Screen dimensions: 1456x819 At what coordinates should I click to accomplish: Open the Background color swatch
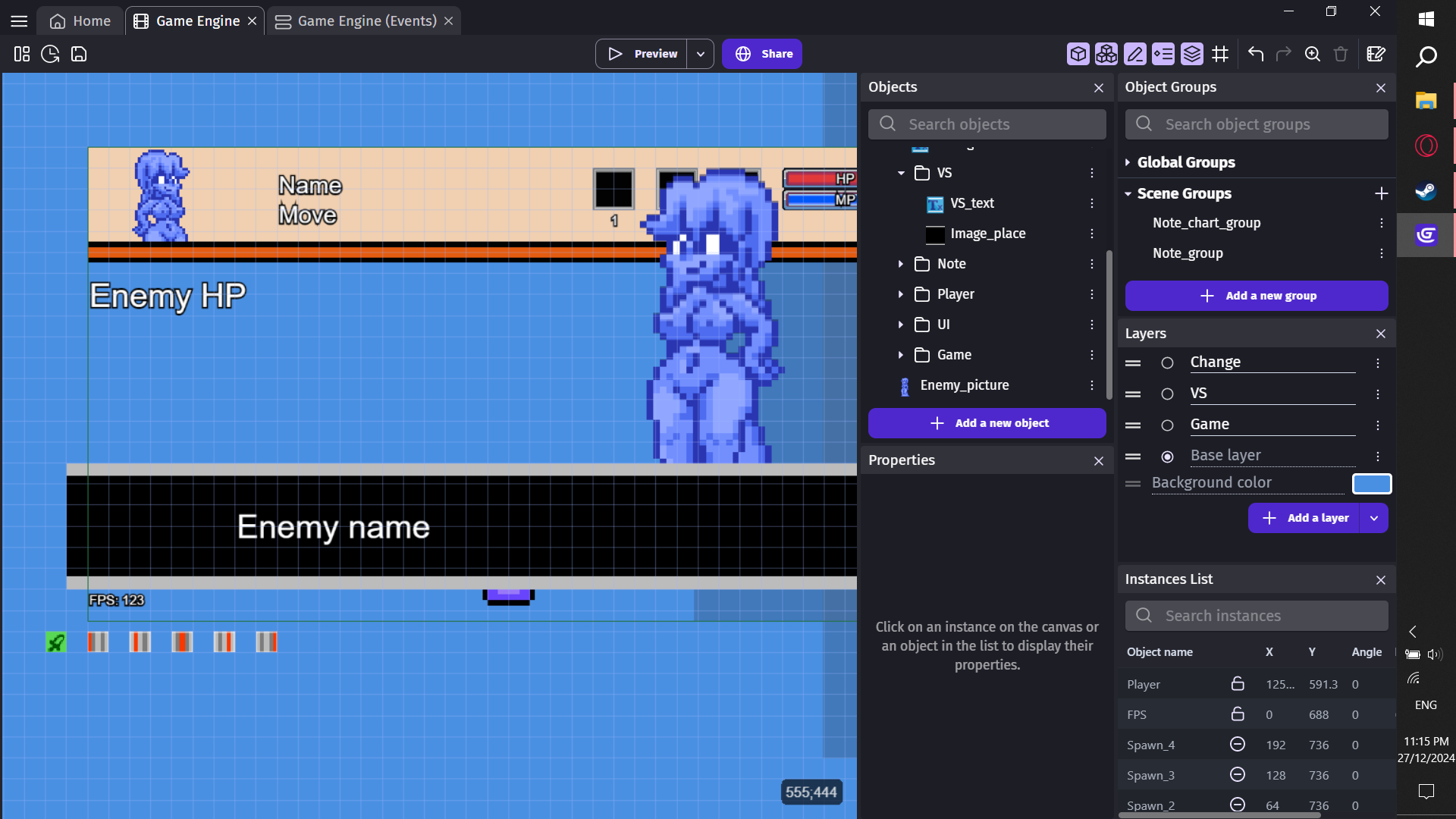[1372, 483]
